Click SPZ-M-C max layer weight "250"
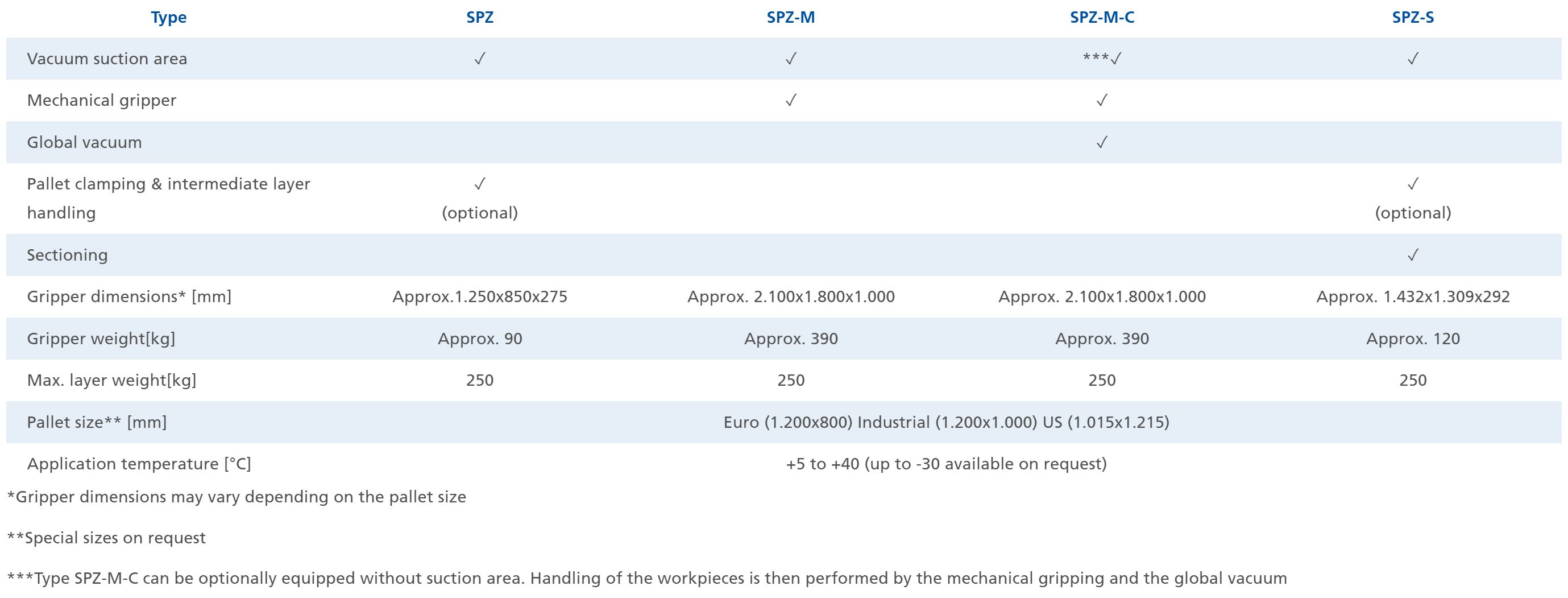 click(1102, 381)
